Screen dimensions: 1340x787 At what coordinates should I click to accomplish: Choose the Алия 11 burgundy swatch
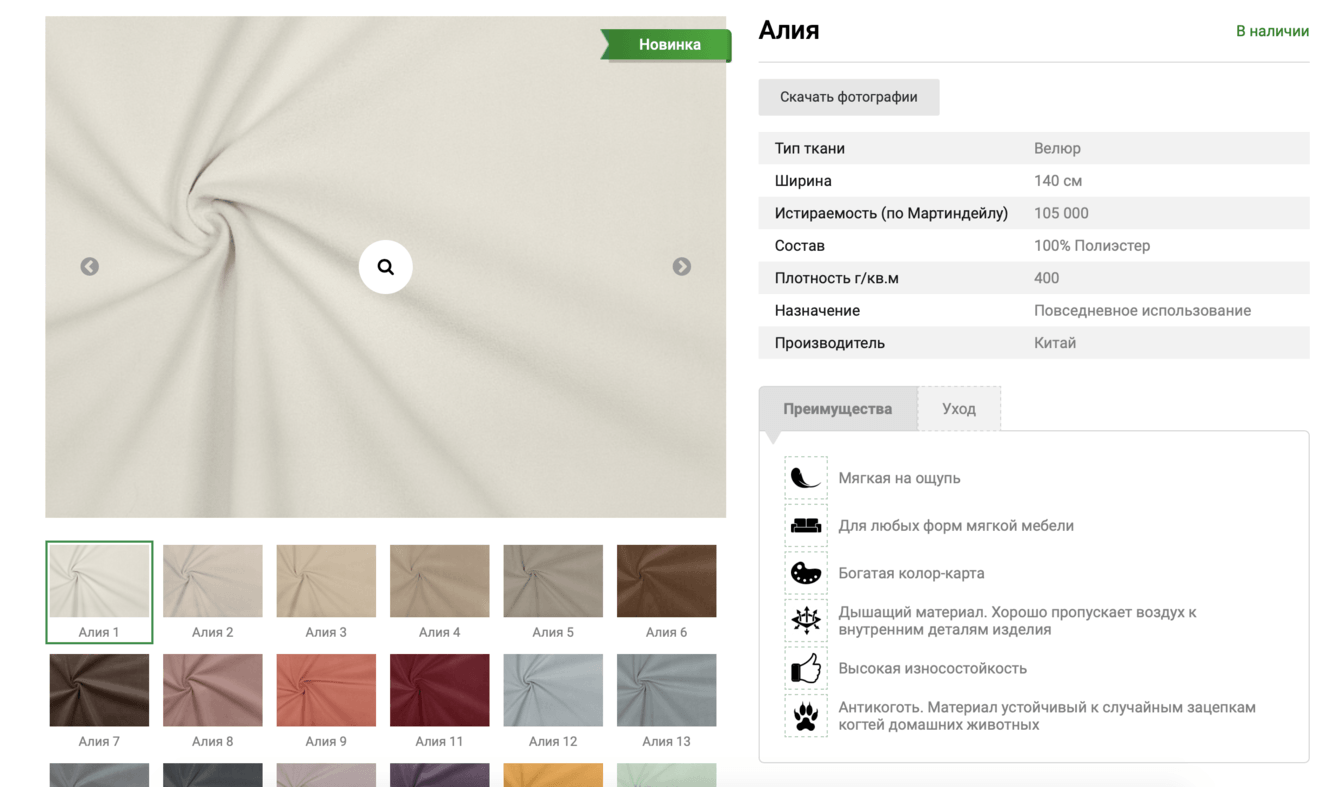tap(440, 690)
